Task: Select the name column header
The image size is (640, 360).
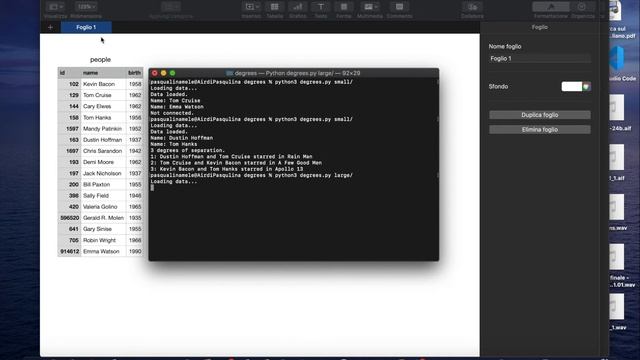Action: 103,73
